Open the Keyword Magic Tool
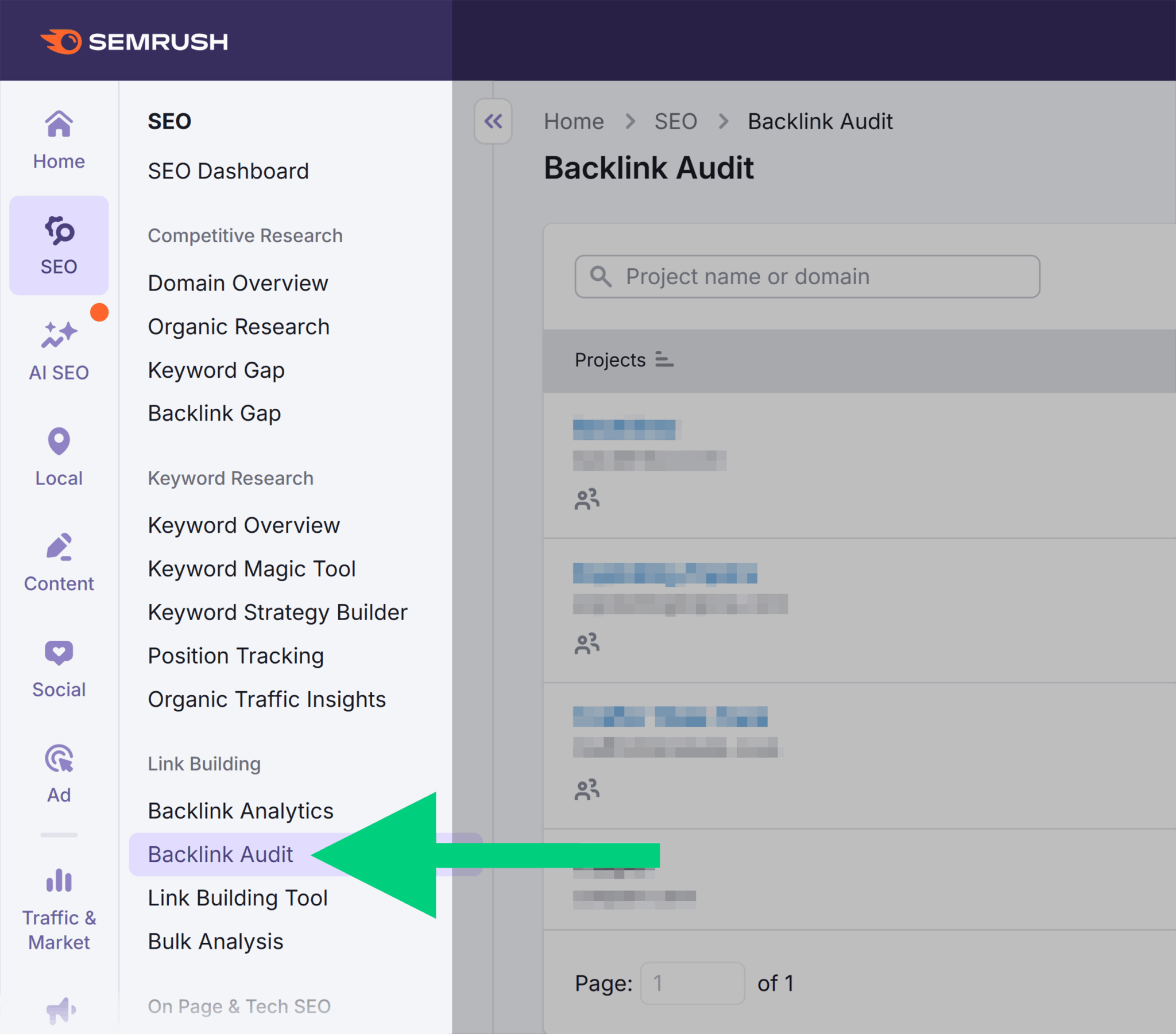 (x=252, y=568)
